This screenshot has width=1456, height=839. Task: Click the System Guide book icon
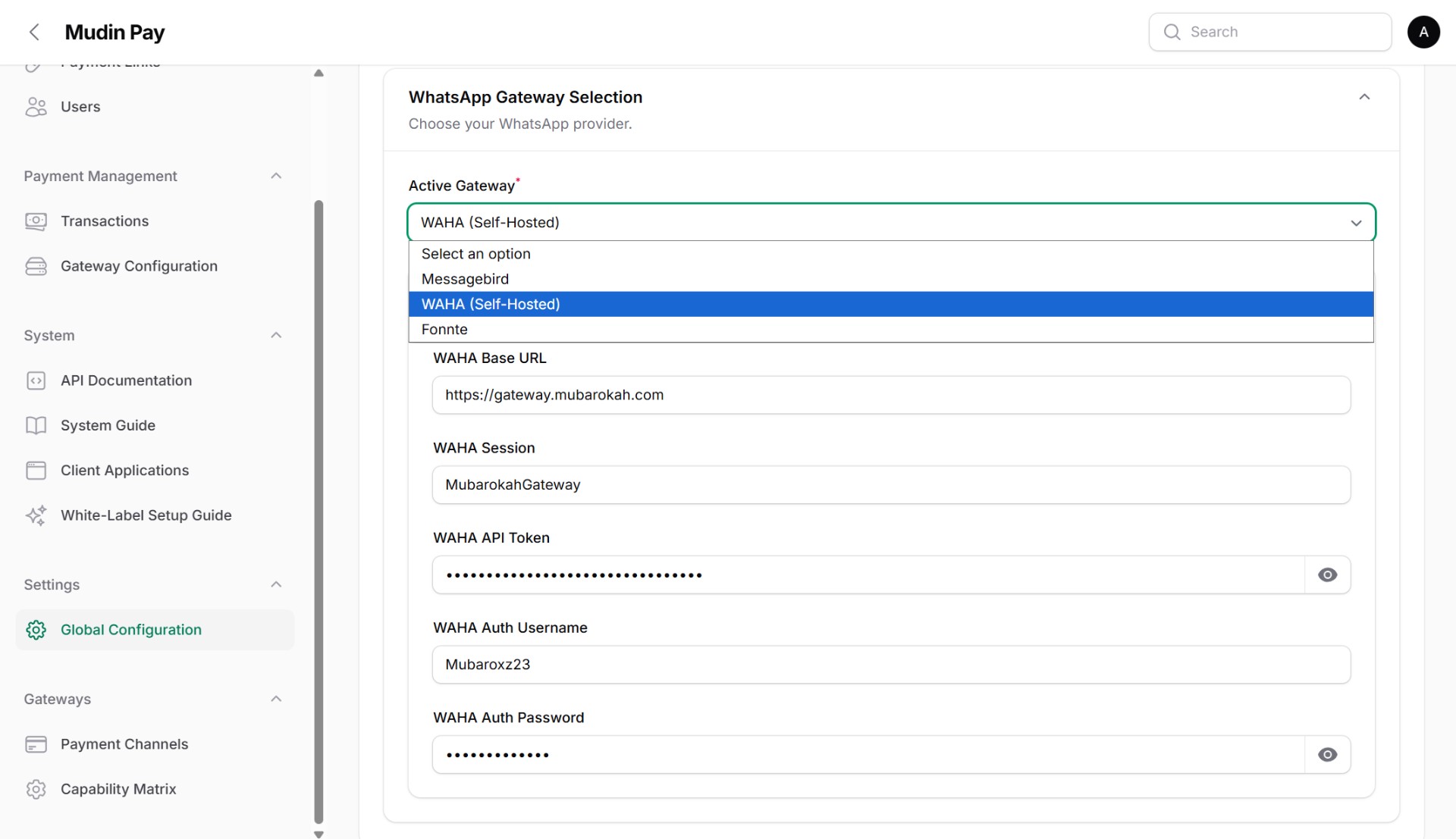tap(36, 425)
